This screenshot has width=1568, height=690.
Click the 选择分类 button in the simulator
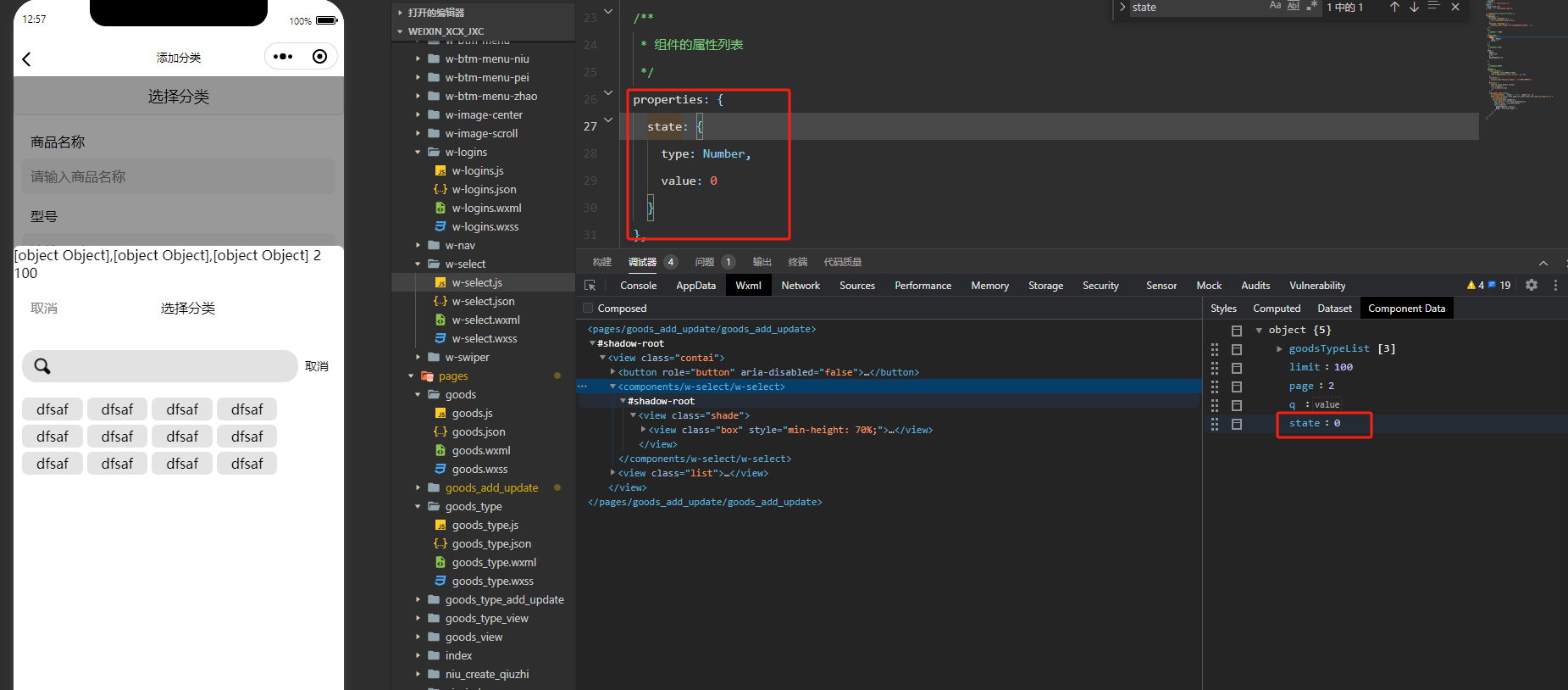click(179, 97)
